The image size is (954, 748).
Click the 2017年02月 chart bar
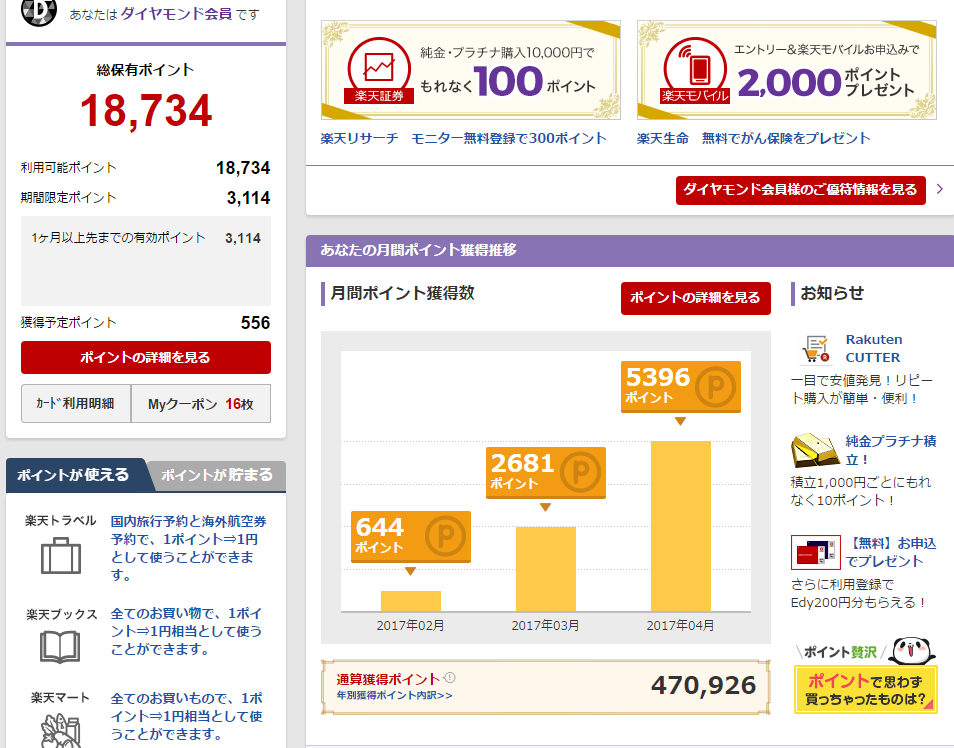411,601
